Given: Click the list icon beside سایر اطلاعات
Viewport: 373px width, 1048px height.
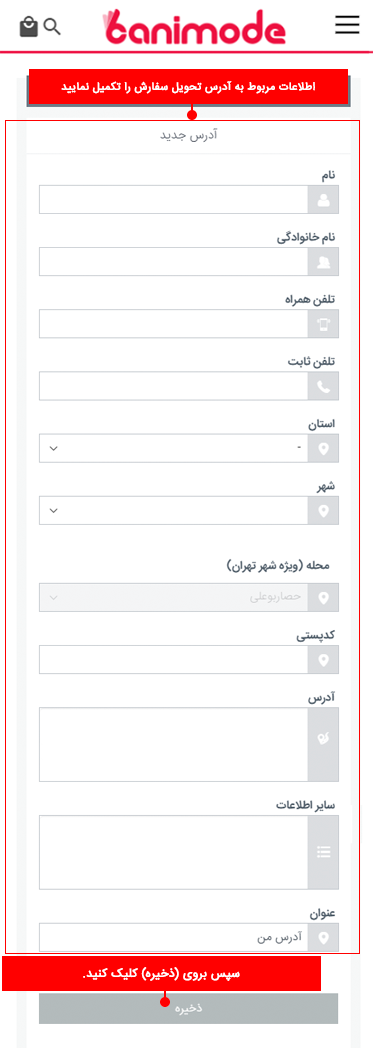Looking at the screenshot, I should [x=324, y=852].
